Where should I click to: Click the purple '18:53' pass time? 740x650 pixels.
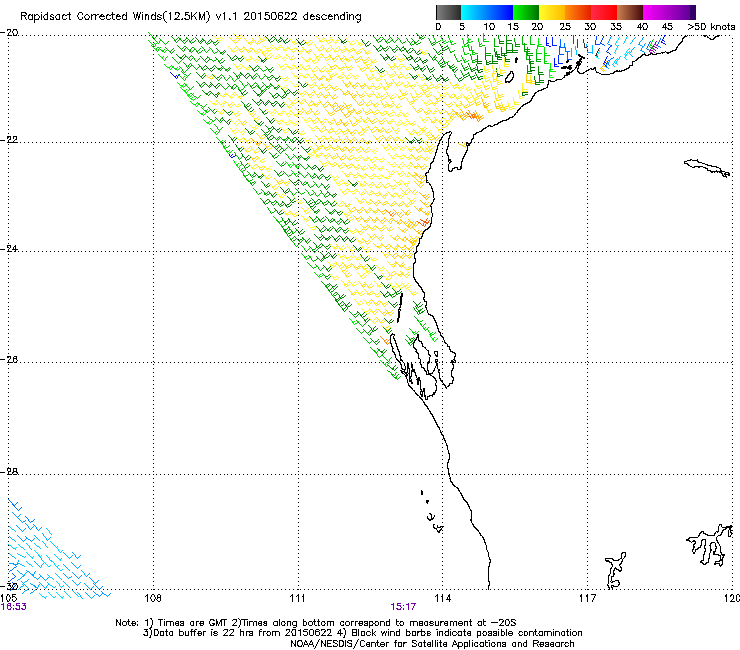[x=14, y=607]
